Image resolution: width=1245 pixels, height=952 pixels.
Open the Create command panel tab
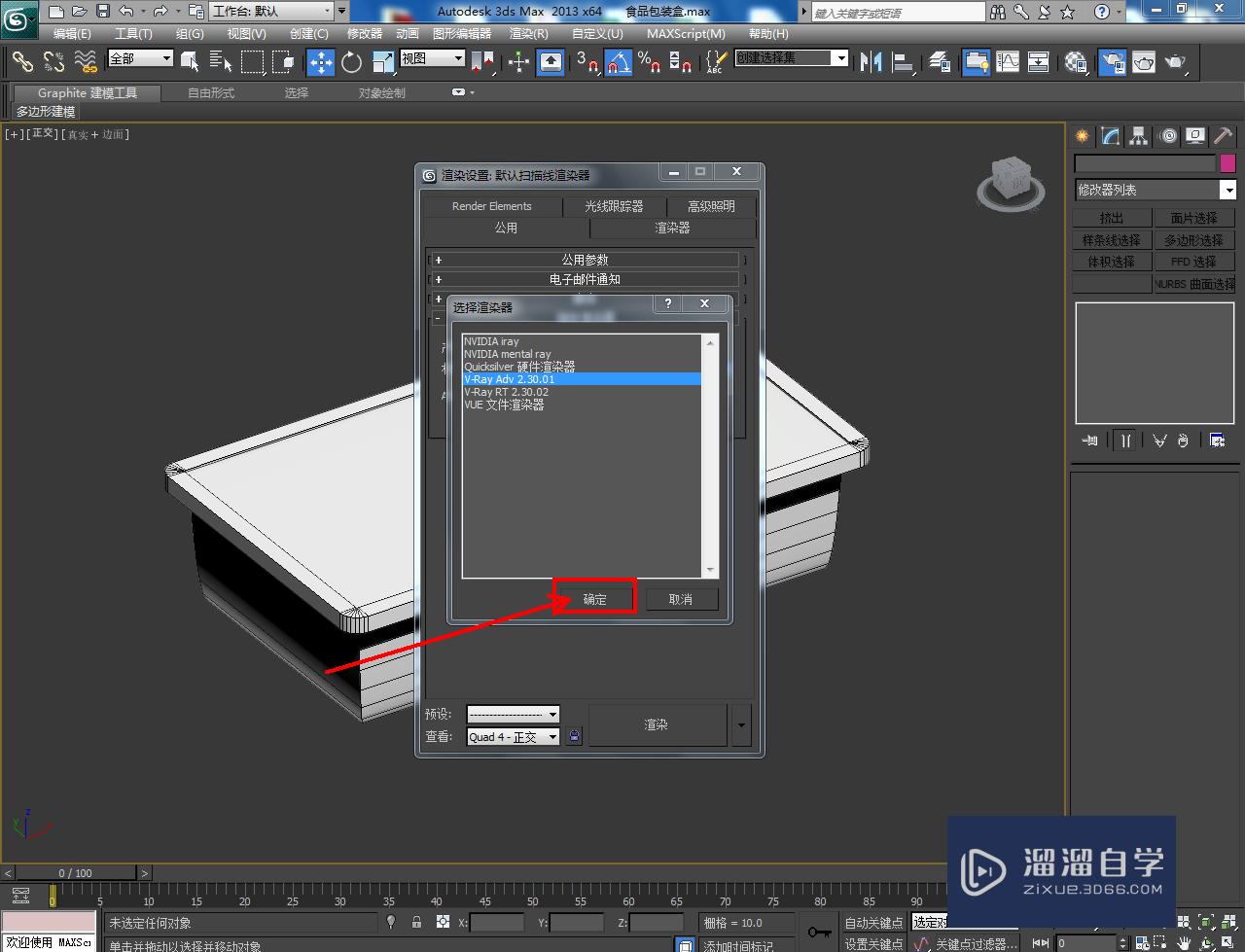(x=1083, y=136)
